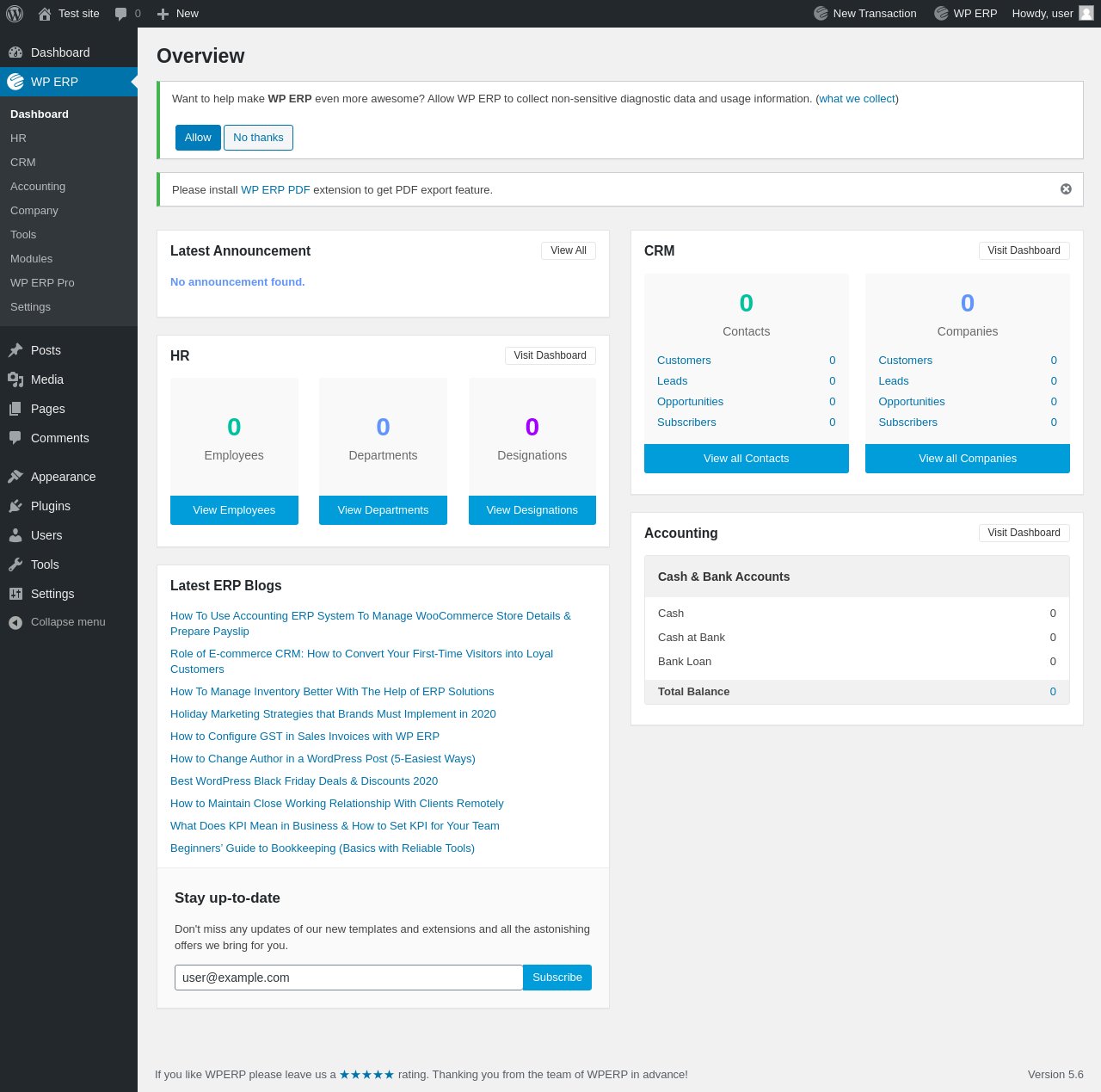Click the Posts pushpin icon
Viewport: 1101px width, 1092px height.
[15, 350]
